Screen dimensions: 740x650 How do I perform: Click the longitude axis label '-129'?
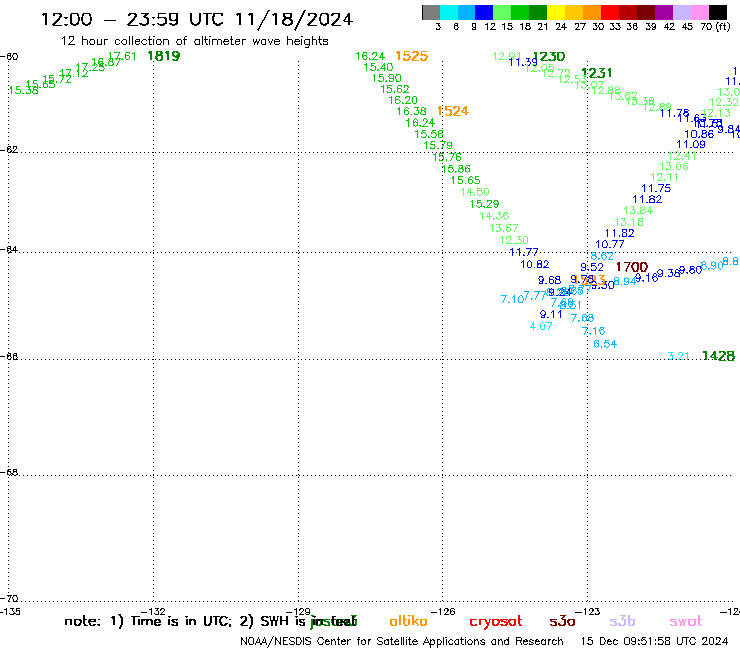click(x=298, y=612)
